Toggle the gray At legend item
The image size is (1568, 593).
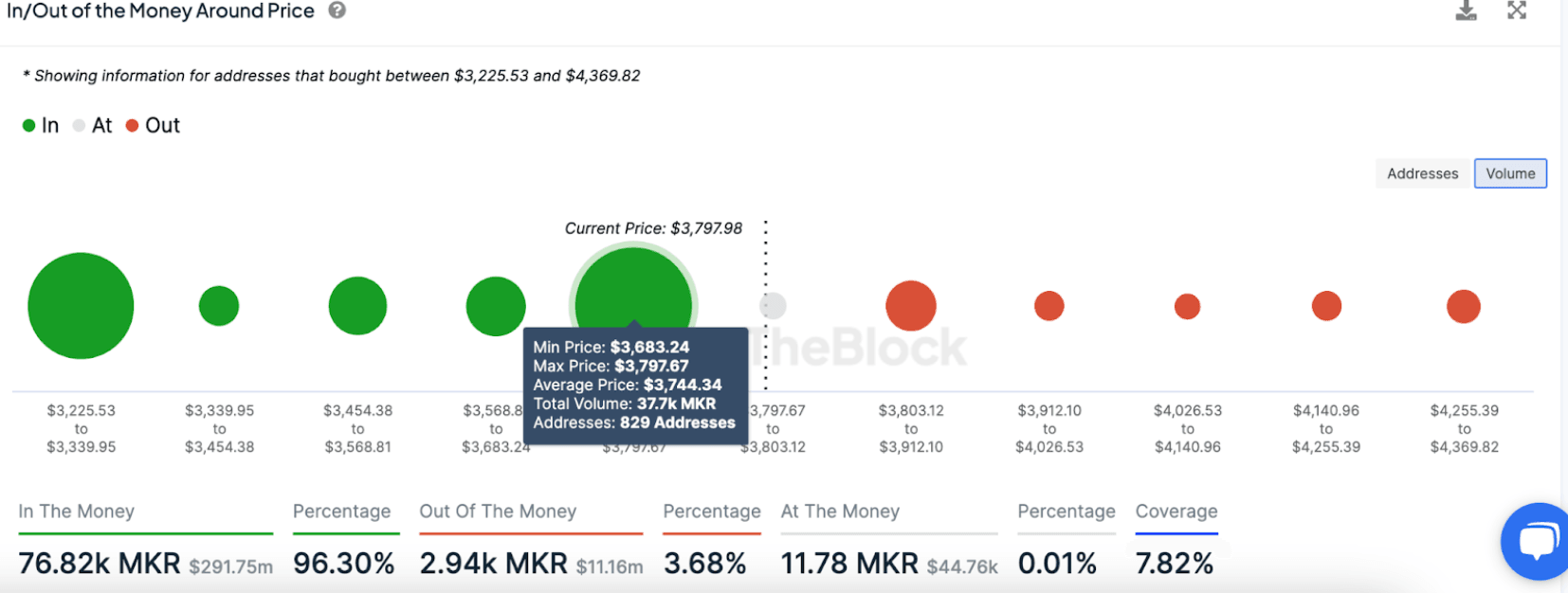[92, 125]
